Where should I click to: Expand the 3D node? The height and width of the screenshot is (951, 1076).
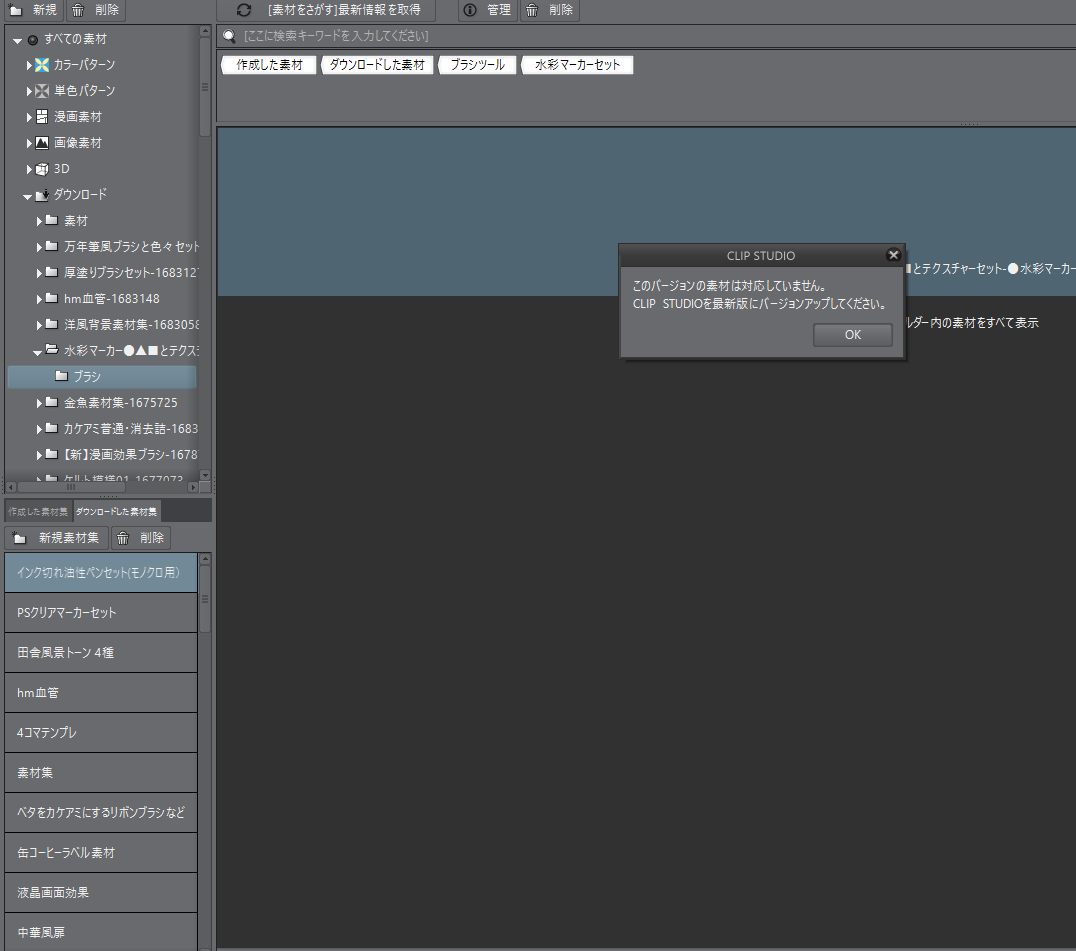pos(29,169)
